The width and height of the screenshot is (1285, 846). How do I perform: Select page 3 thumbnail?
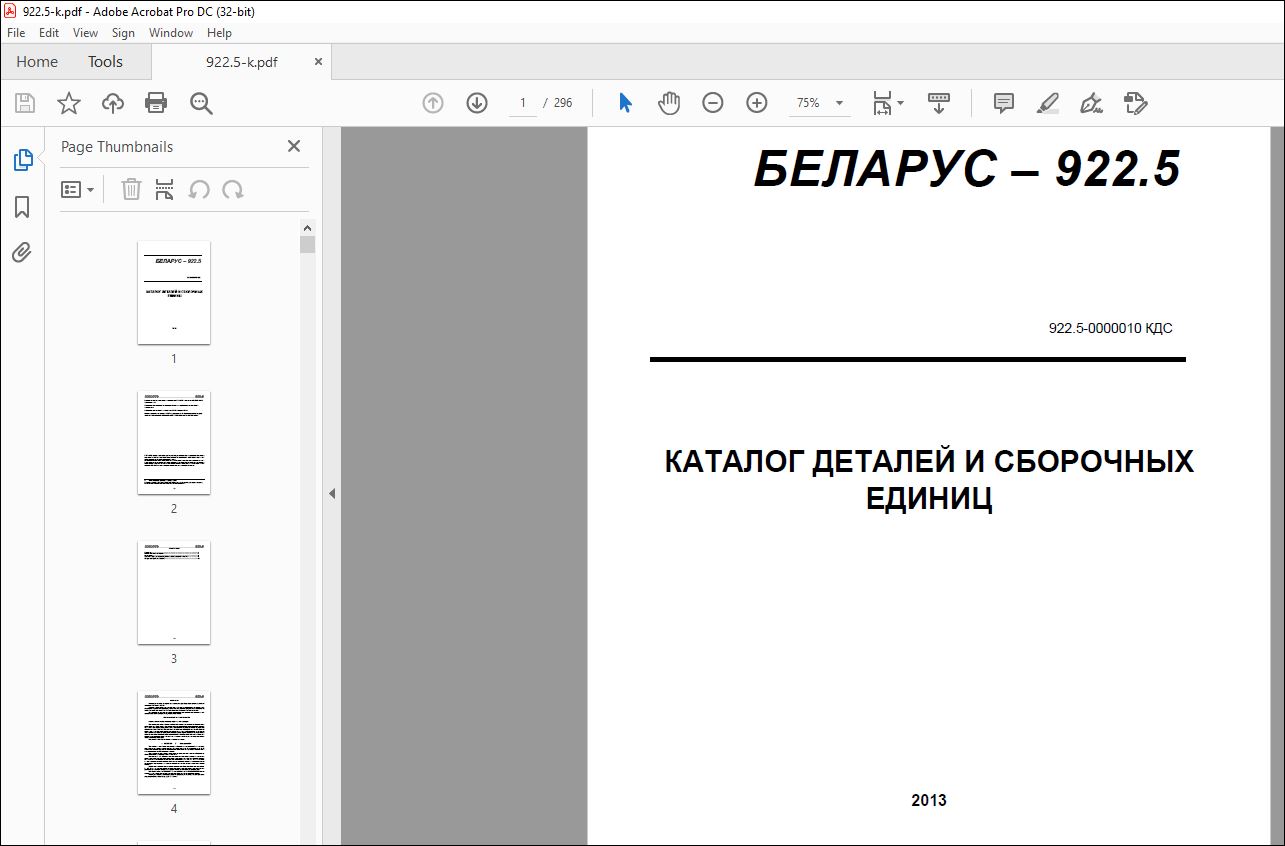click(x=174, y=593)
